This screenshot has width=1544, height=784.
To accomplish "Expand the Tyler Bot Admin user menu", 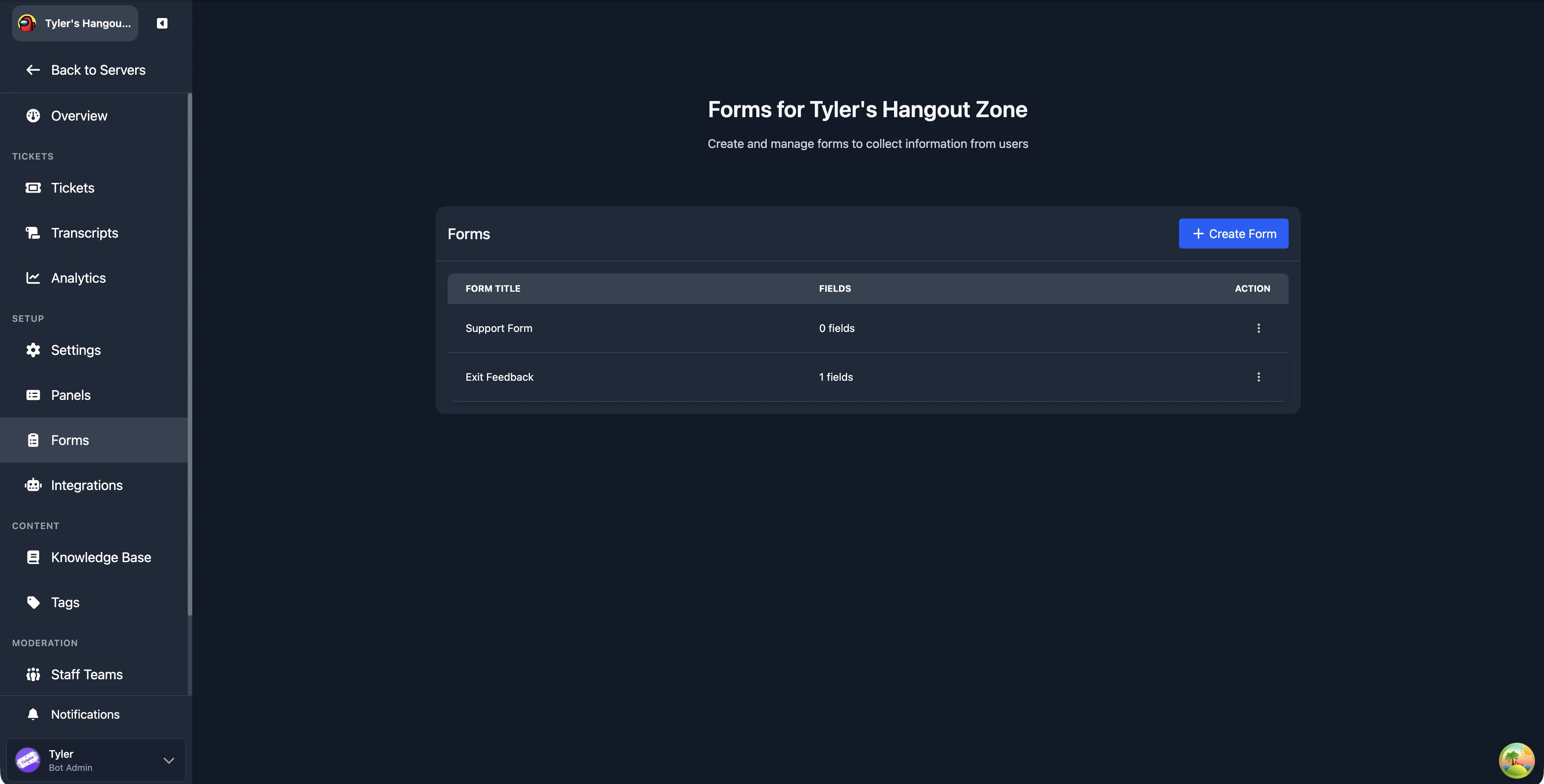I will 169,760.
